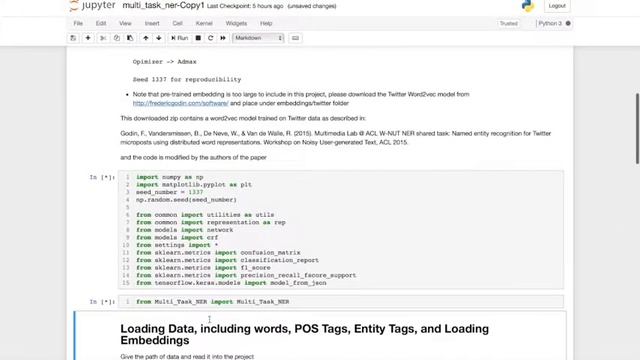
Task: Click the Multi_Task_NER import code cell
Action: (x=341, y=302)
